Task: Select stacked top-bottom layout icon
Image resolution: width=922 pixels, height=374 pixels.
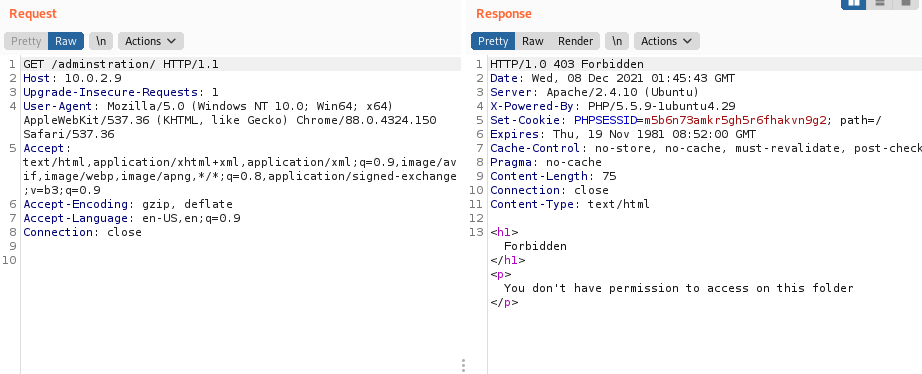Action: tap(880, 4)
